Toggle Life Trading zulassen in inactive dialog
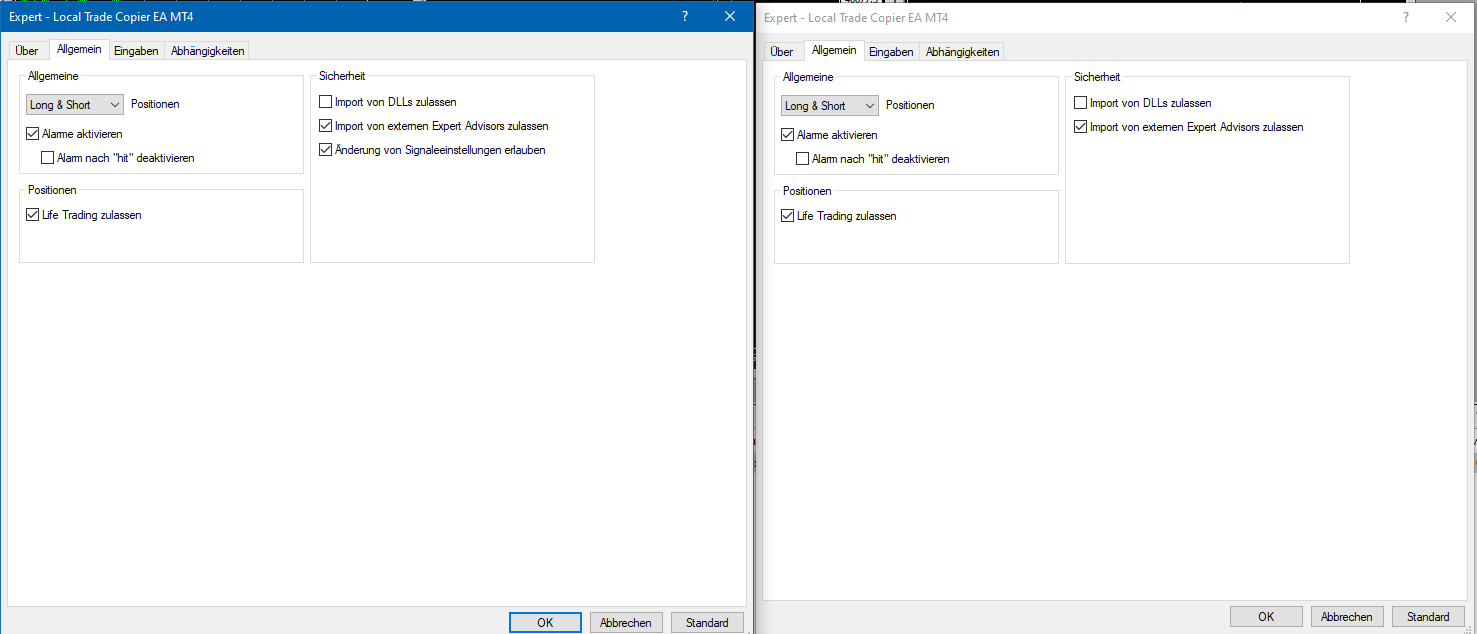1477x634 pixels. (788, 216)
